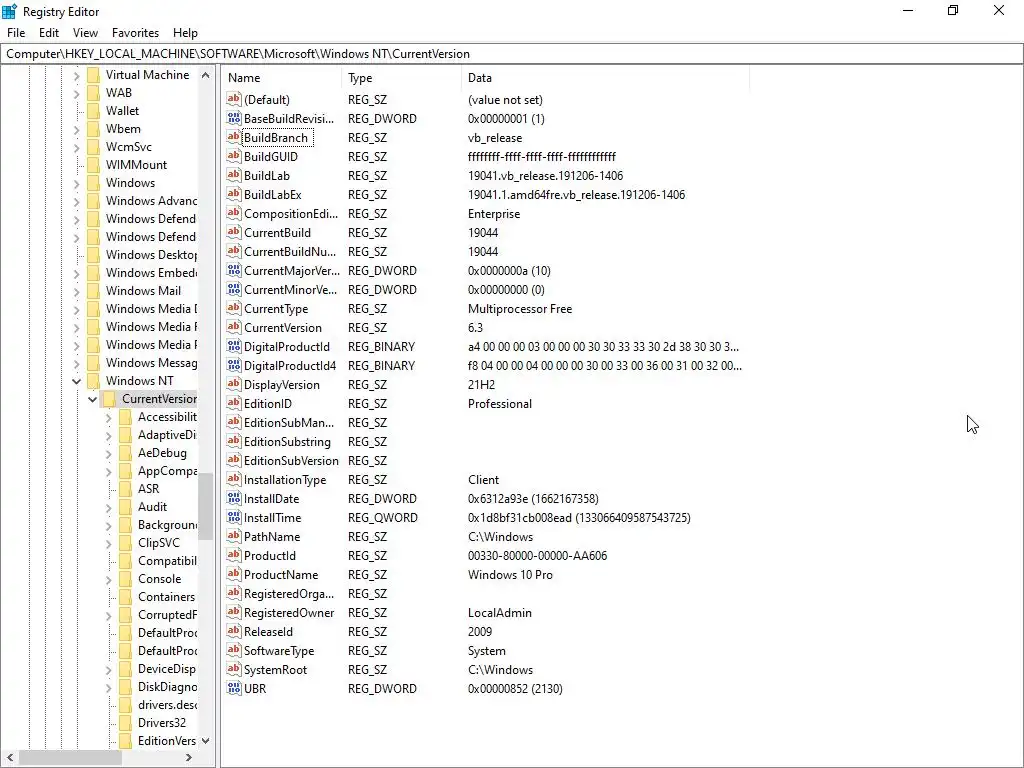Screen dimensions: 1024x768
Task: Open the Edit menu
Action: (49, 33)
